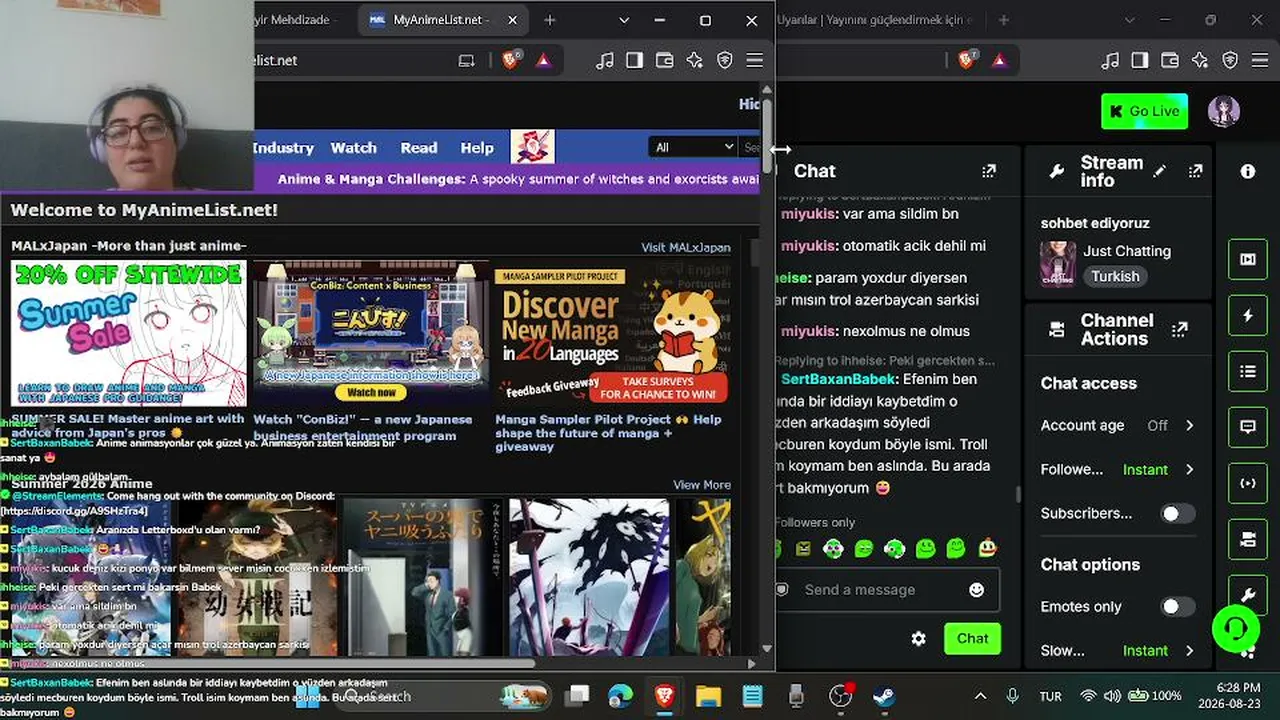Open the Discover New Manga banner image
Viewport: 1280px width, 720px height.
(612, 333)
